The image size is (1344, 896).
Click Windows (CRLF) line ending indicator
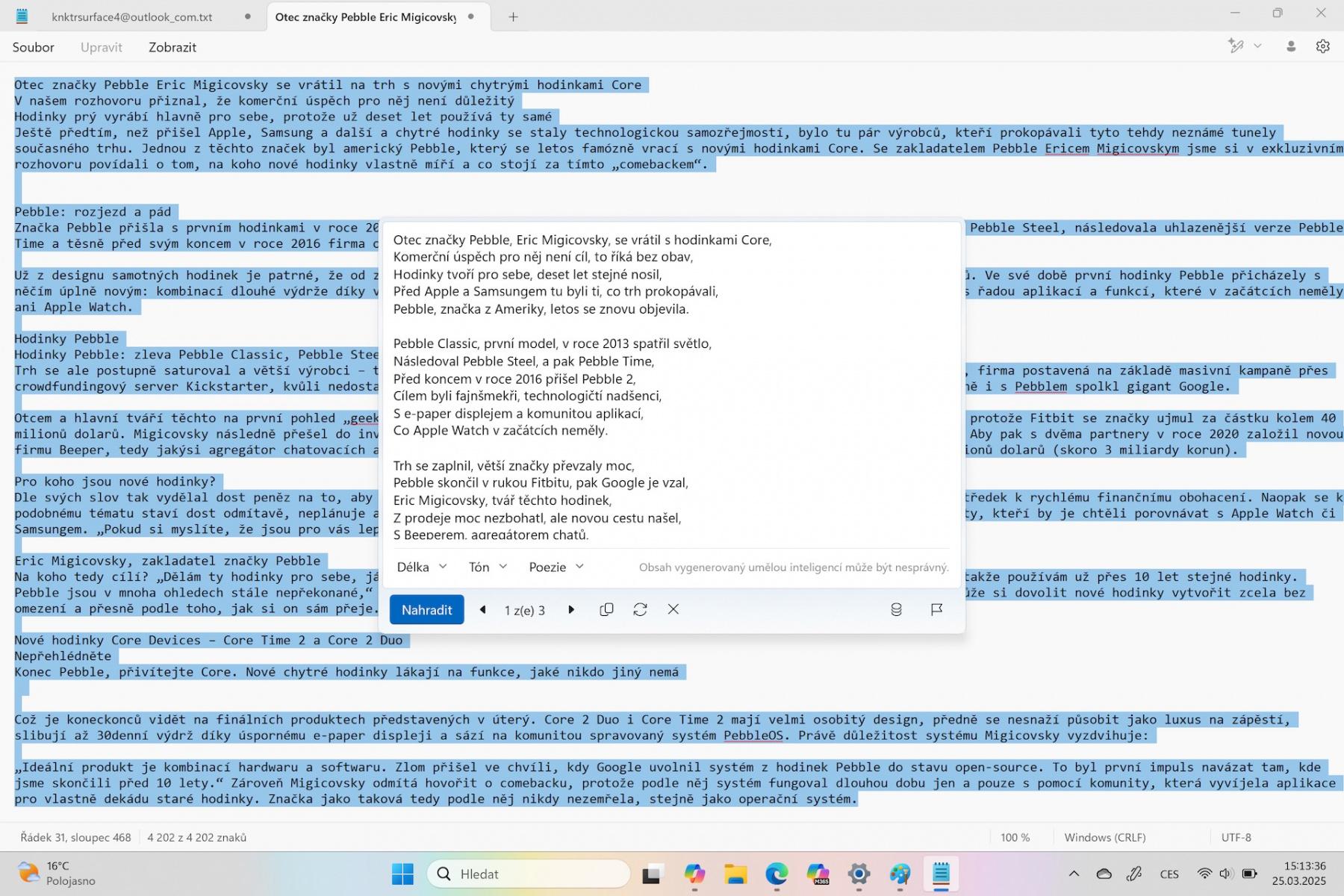[x=1105, y=837]
